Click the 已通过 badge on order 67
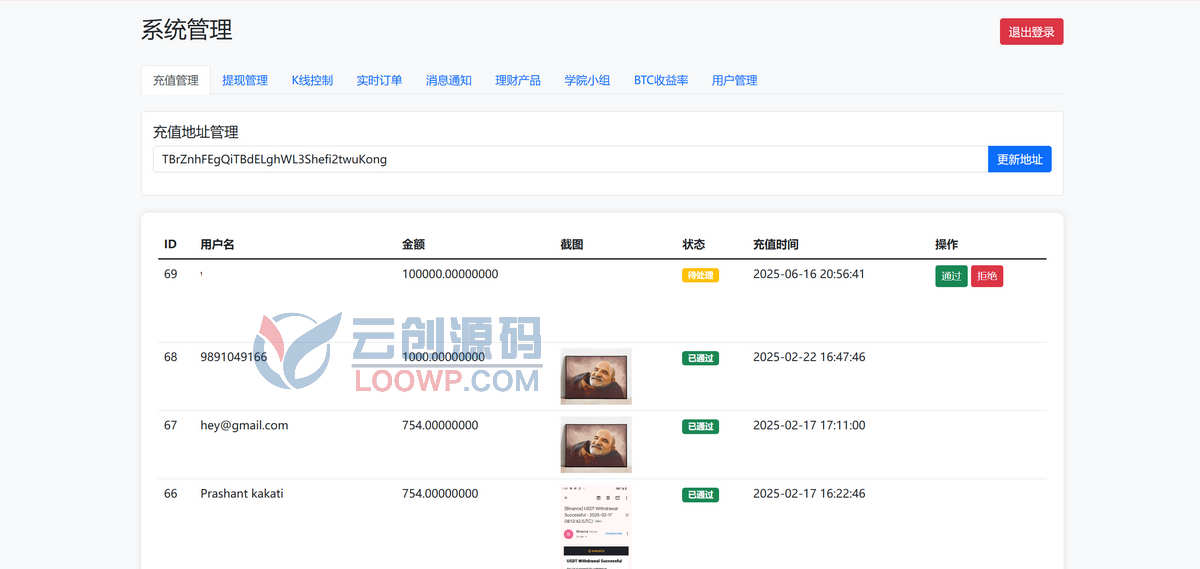This screenshot has width=1200, height=569. [700, 426]
